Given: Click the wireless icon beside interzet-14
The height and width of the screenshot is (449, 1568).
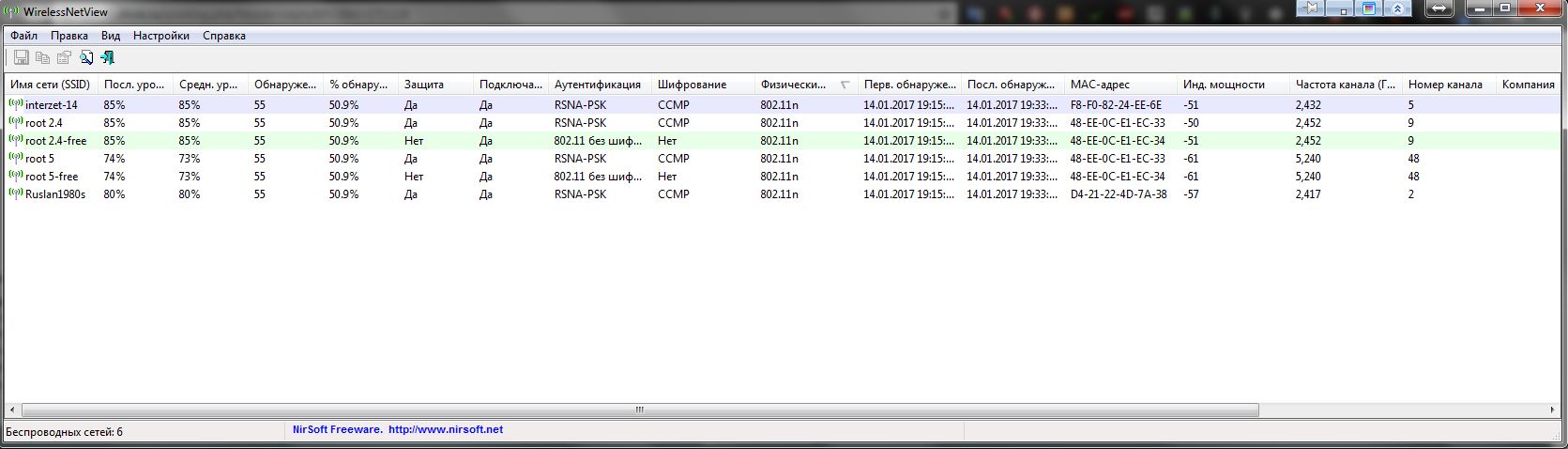Looking at the screenshot, I should click(x=16, y=104).
